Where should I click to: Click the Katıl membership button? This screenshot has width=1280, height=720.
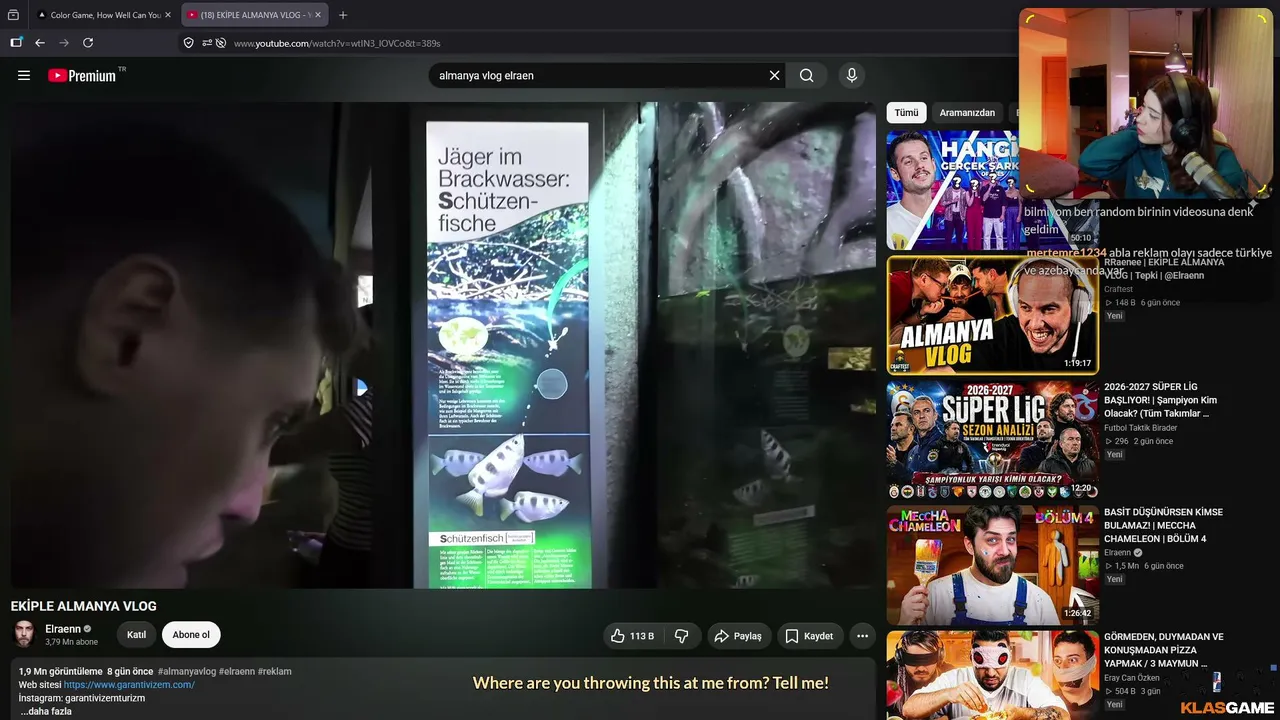coord(136,635)
